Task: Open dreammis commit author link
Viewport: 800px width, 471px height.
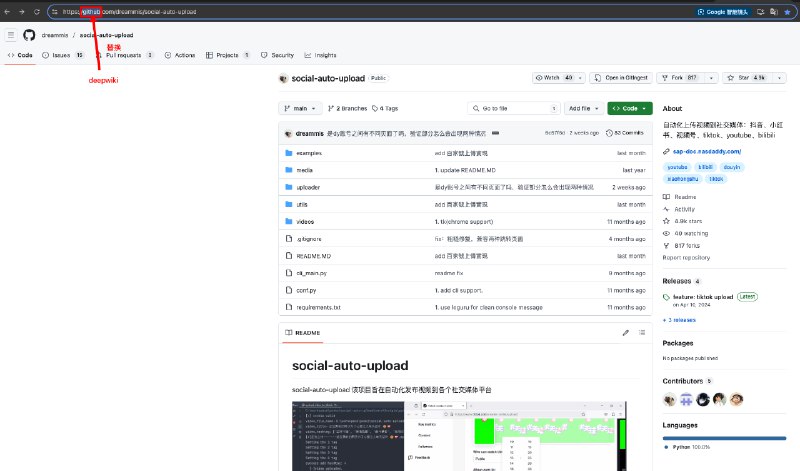Action: (x=310, y=133)
